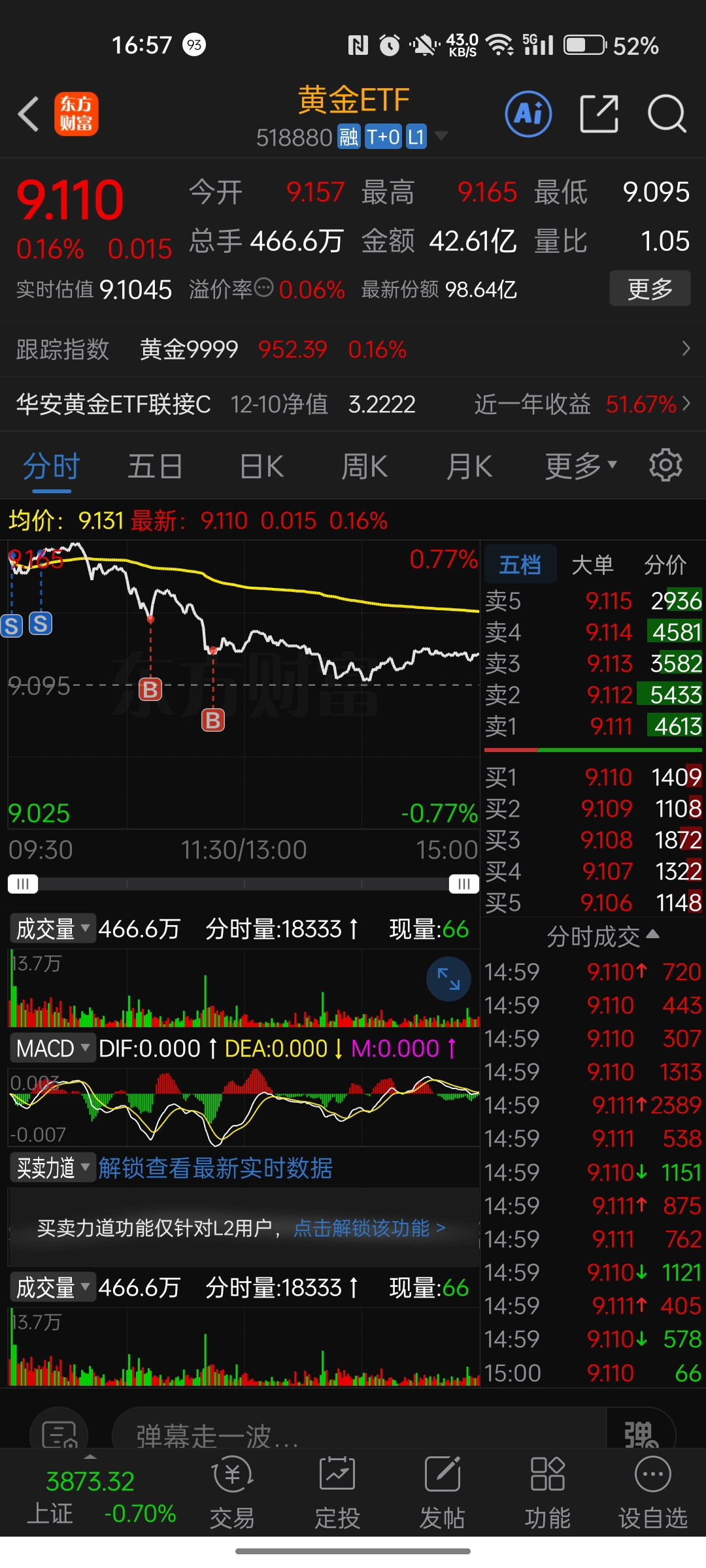Screen dimensions: 706x1568
Task: Tap right handle of time range slider
Action: coord(464,884)
